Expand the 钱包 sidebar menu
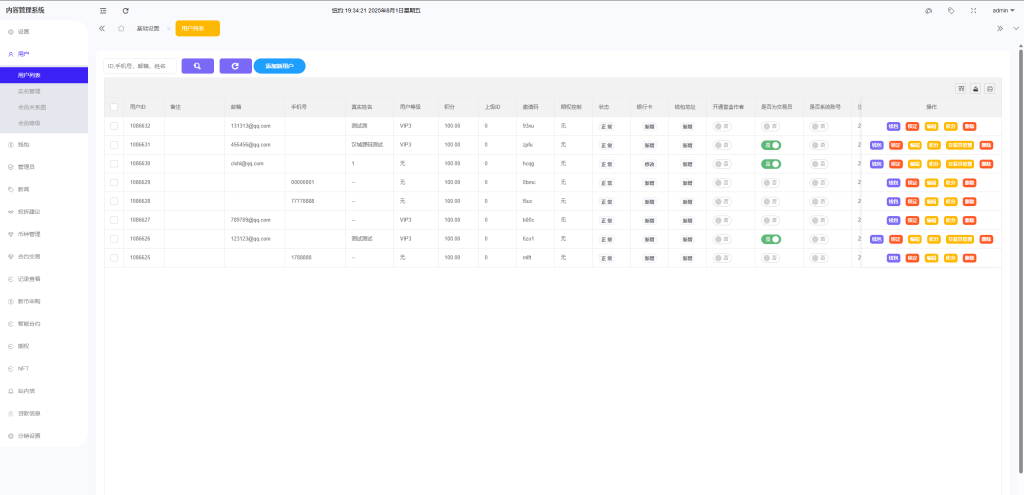Image resolution: width=1024 pixels, height=495 pixels. pyautogui.click(x=23, y=144)
